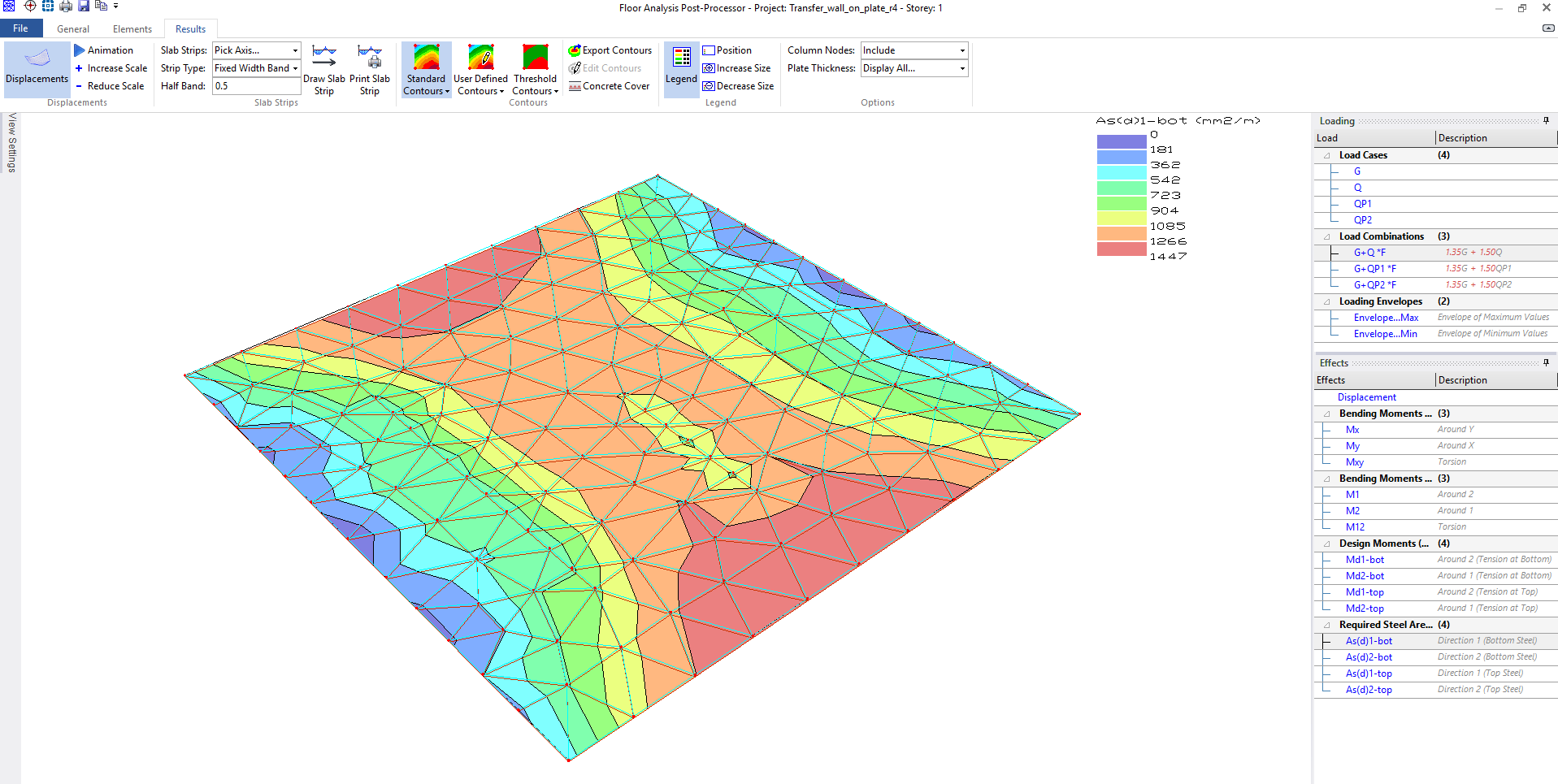The image size is (1558, 784).
Task: Switch to the Elements tab
Action: [x=132, y=28]
